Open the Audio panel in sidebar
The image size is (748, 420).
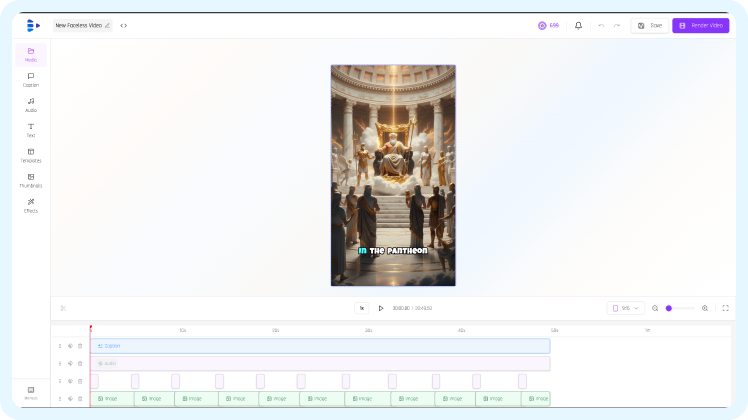[x=31, y=104]
